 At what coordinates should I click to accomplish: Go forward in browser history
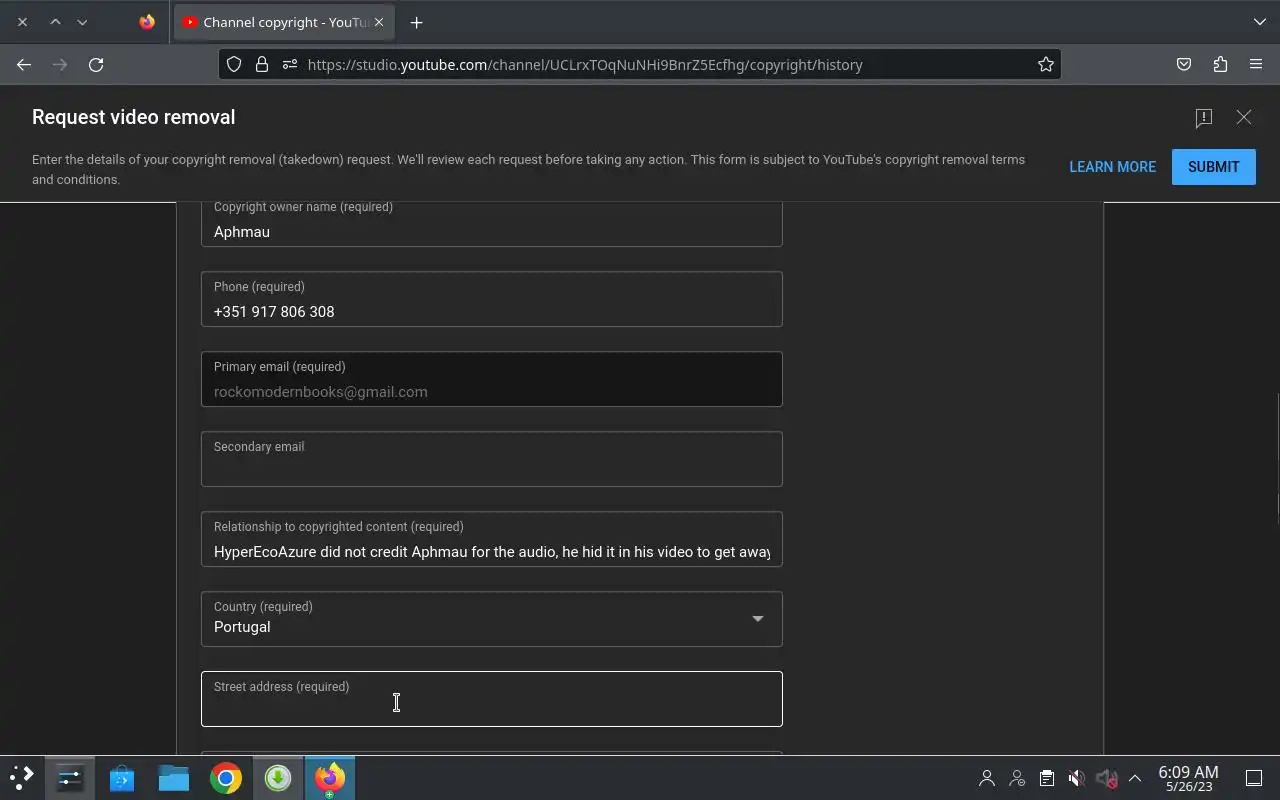click(60, 64)
